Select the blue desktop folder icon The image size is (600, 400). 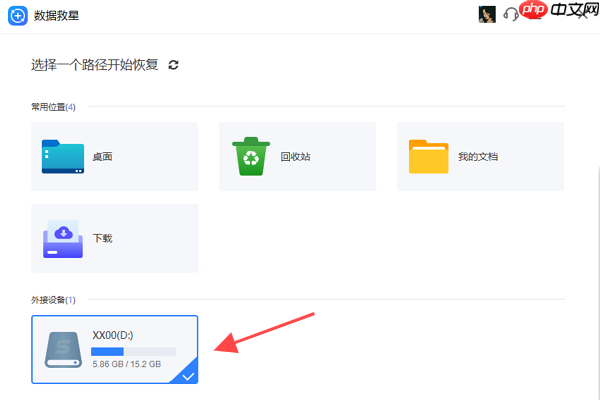[63, 157]
